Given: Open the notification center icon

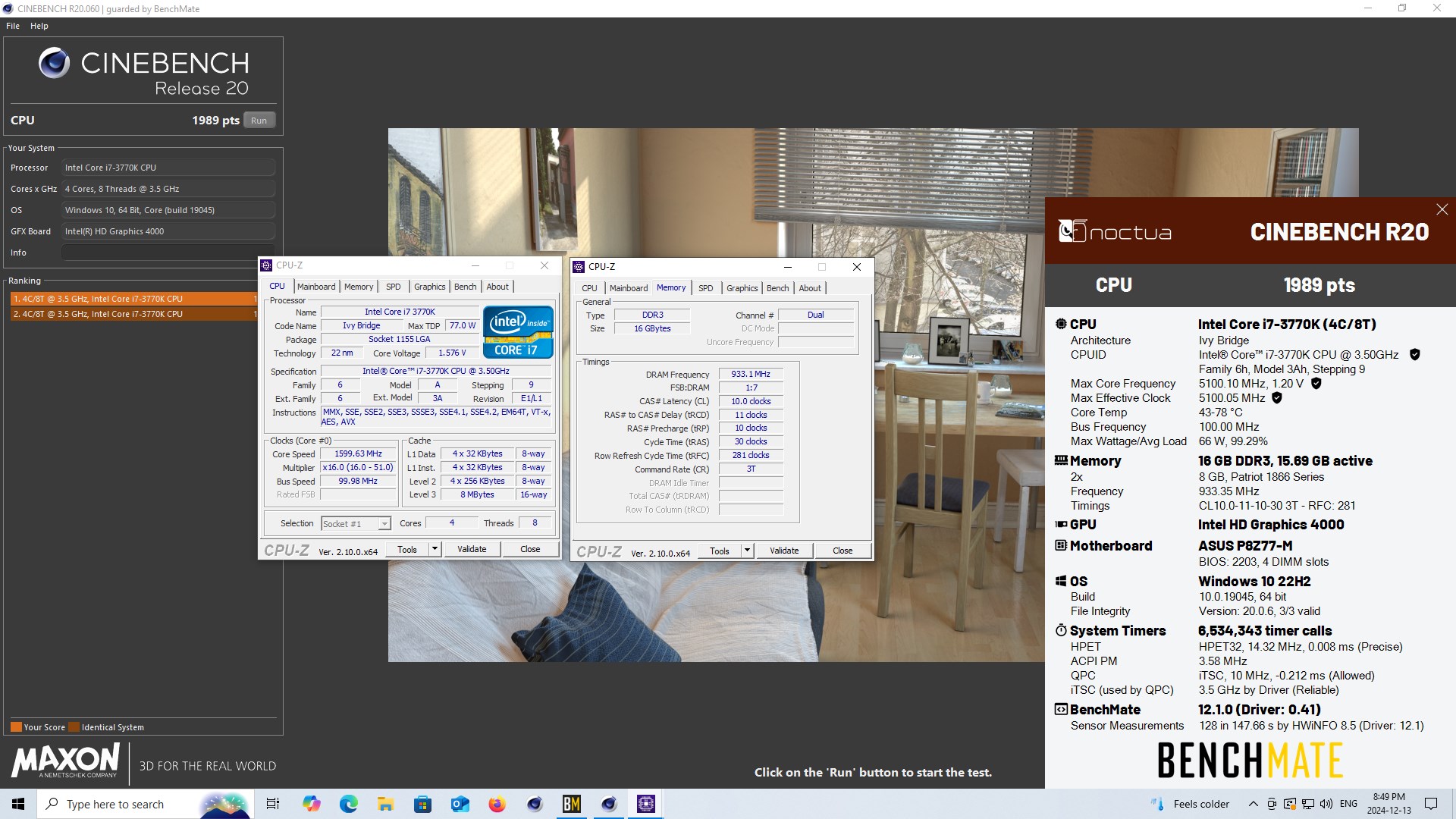Looking at the screenshot, I should (1430, 804).
